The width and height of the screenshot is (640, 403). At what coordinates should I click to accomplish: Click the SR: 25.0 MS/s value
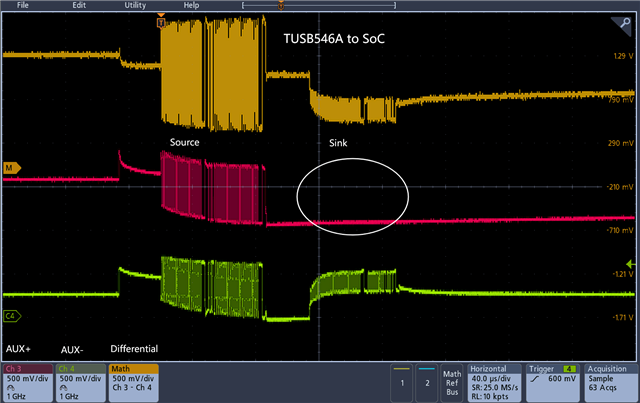[x=495, y=387]
